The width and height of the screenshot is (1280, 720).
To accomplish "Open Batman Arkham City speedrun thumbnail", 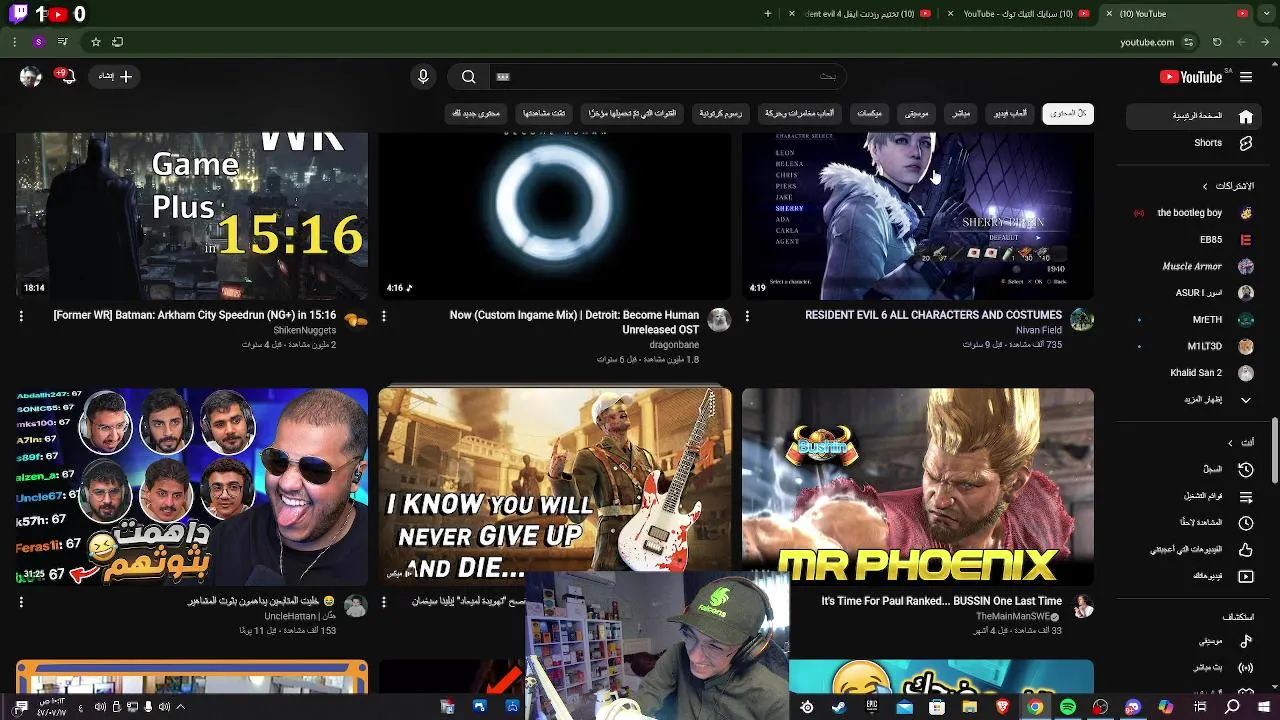I will pos(192,216).
